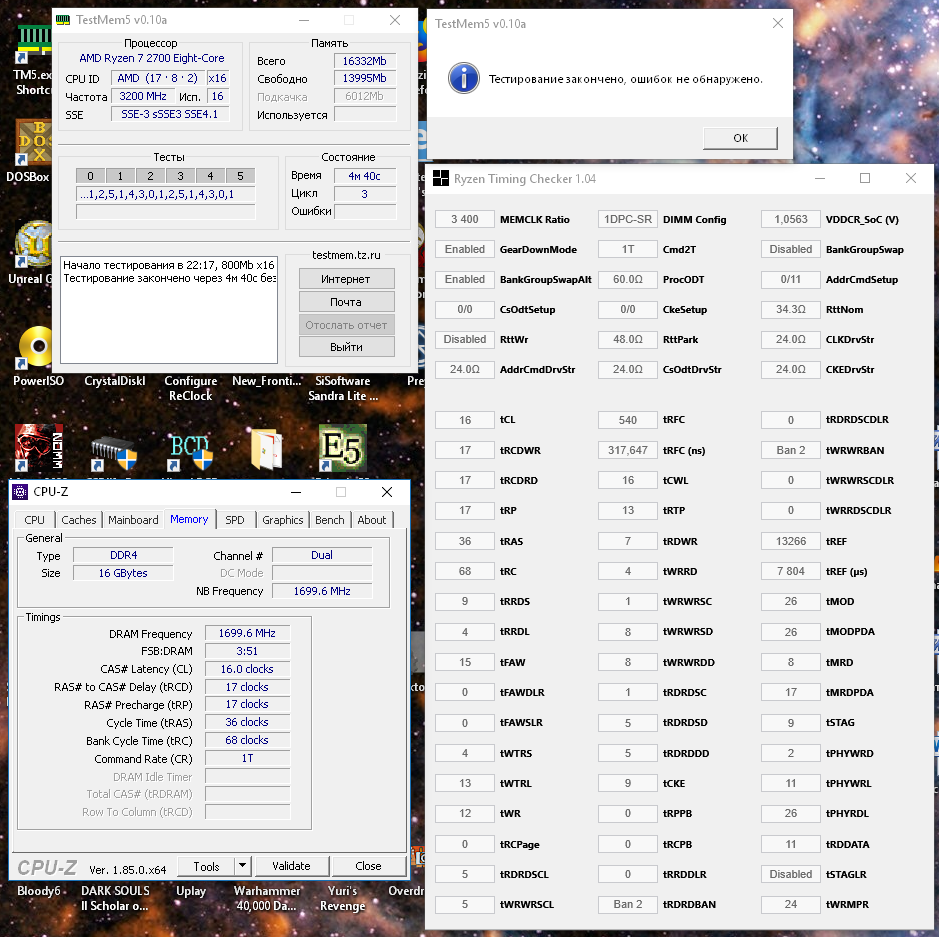
Task: Launch the Unreal desktop shortcut icon
Action: (x=33, y=244)
